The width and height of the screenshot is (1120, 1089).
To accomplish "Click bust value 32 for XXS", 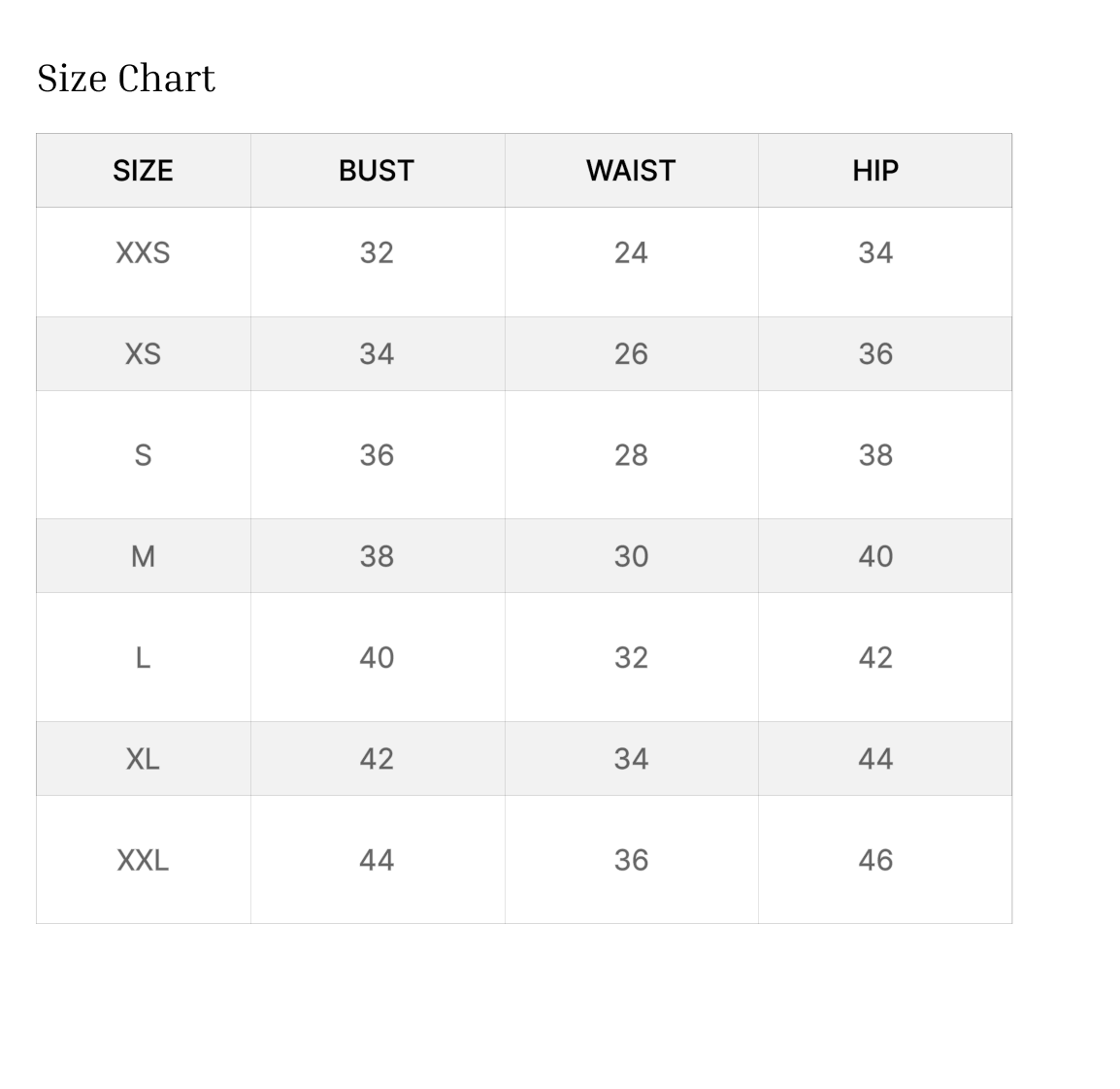I will 377,253.
